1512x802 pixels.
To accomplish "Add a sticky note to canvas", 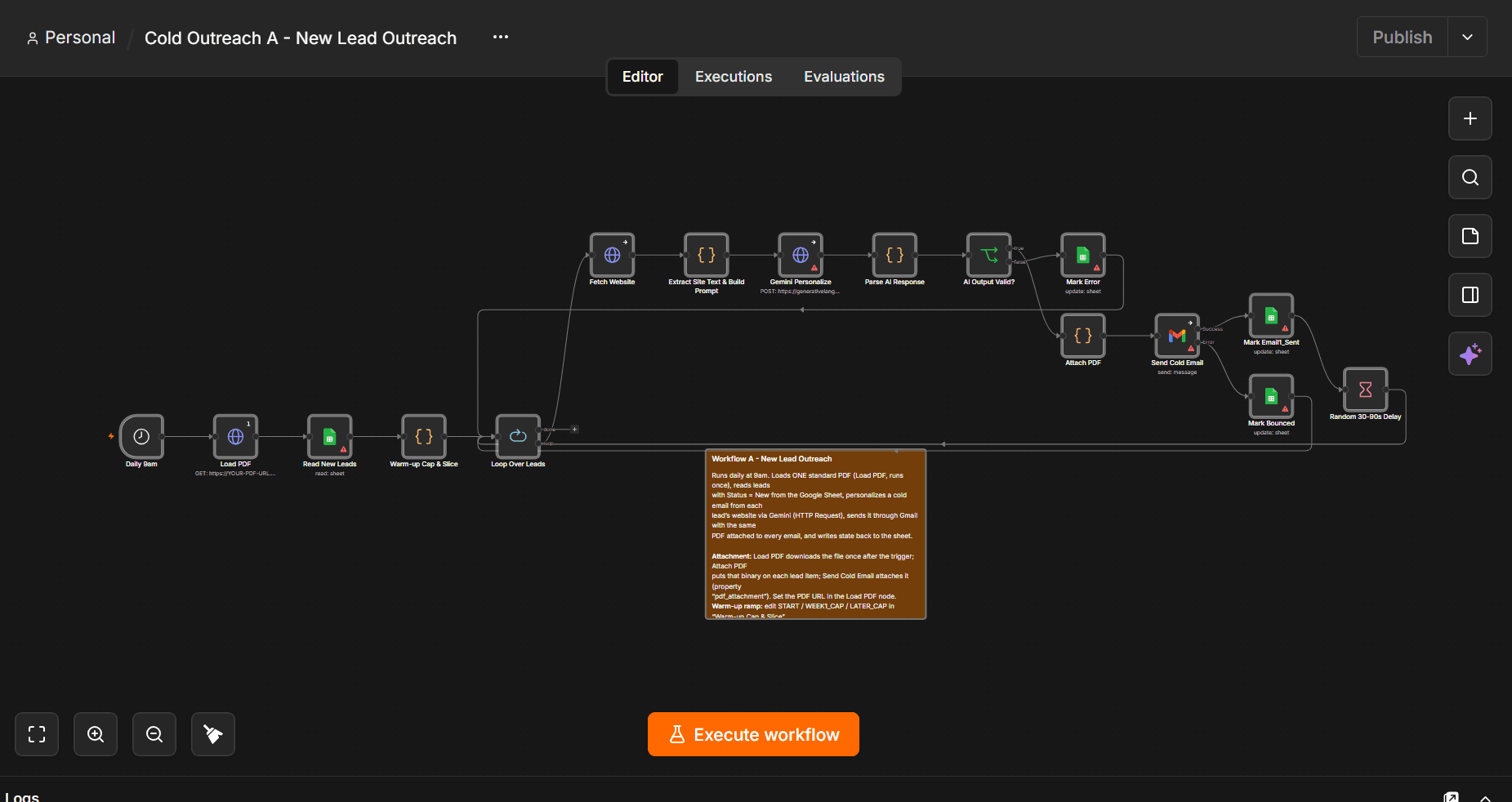I will coord(1470,236).
